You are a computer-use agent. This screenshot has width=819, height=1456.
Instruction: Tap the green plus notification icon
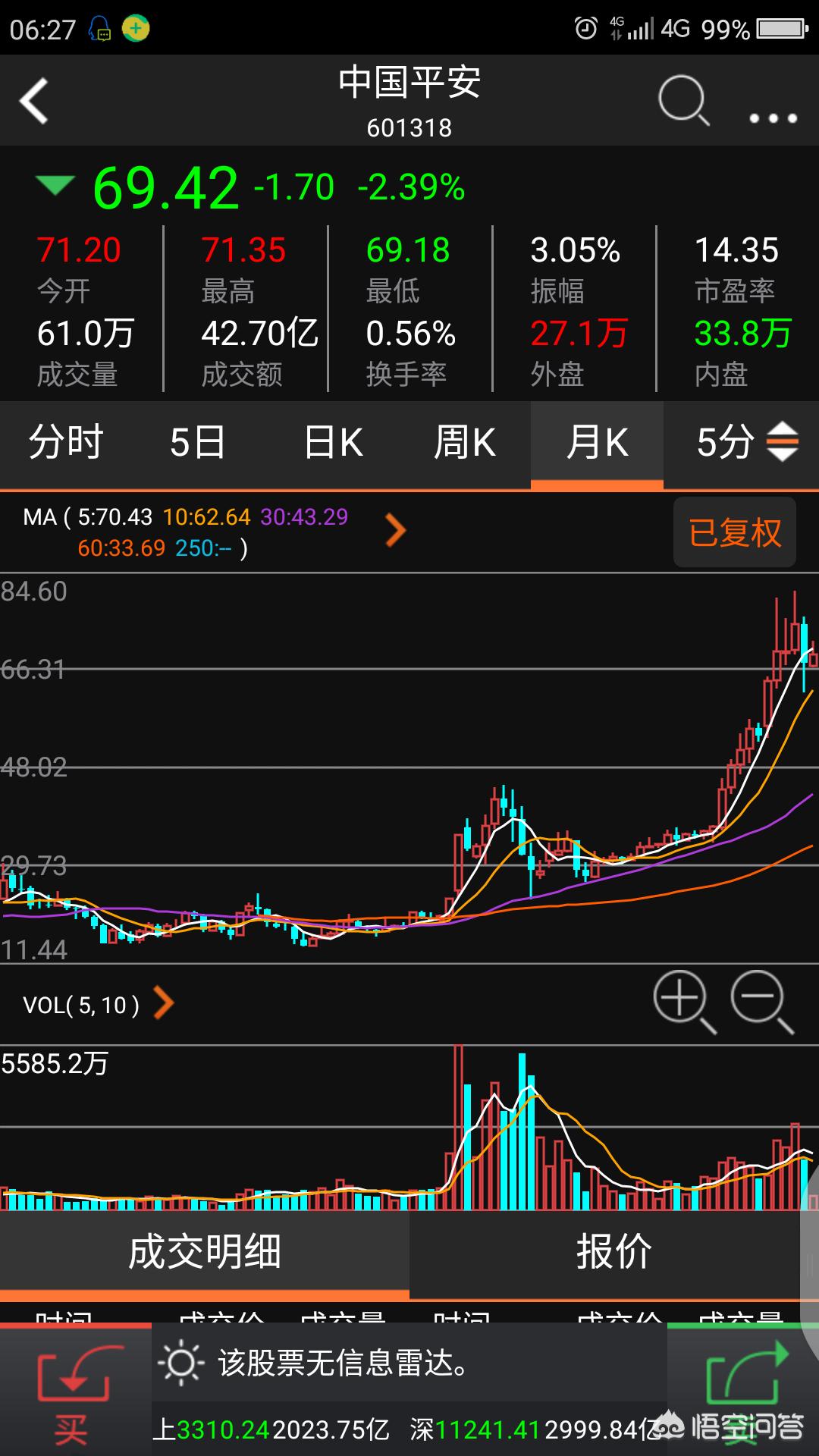tap(136, 29)
